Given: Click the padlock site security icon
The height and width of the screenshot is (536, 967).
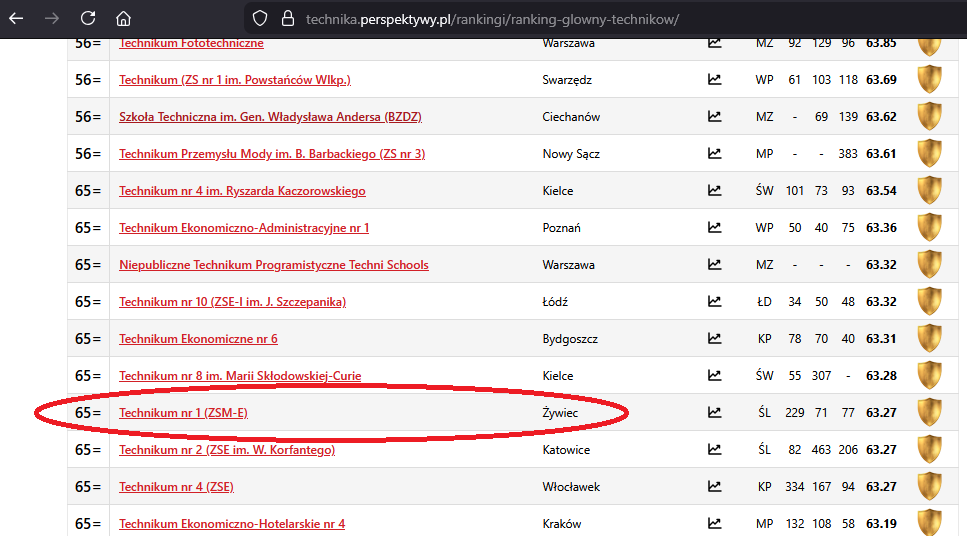Looking at the screenshot, I should (x=287, y=18).
